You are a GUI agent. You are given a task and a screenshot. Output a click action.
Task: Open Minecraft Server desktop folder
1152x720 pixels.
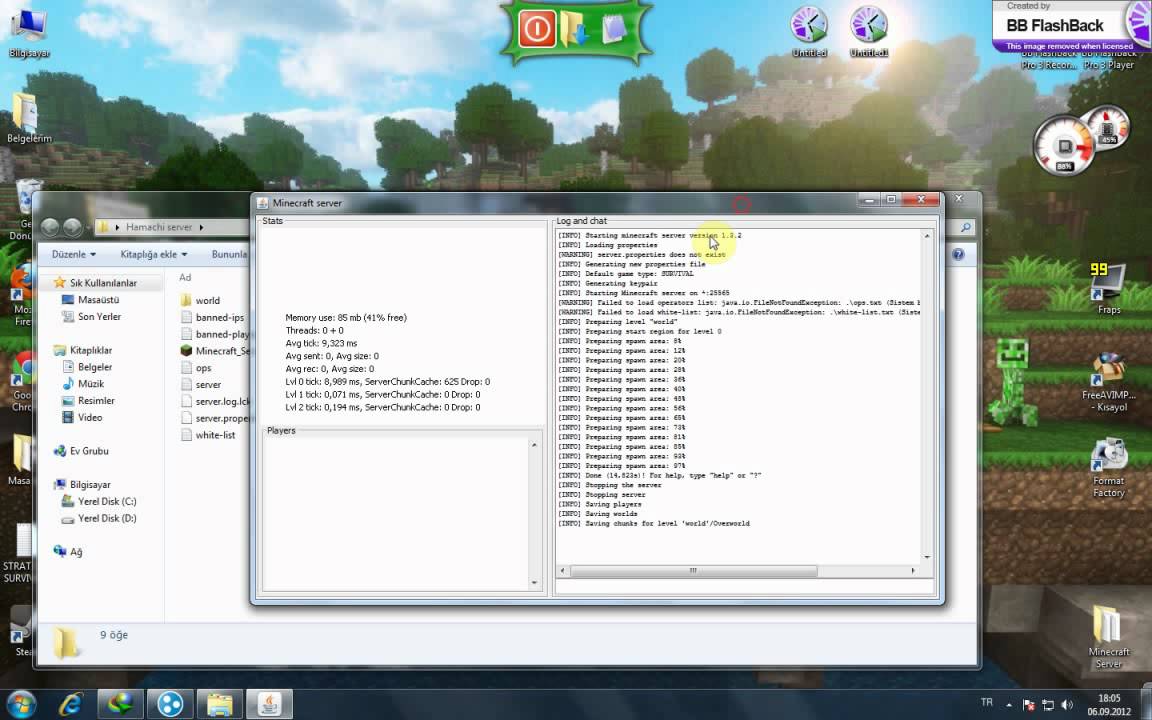[1108, 636]
